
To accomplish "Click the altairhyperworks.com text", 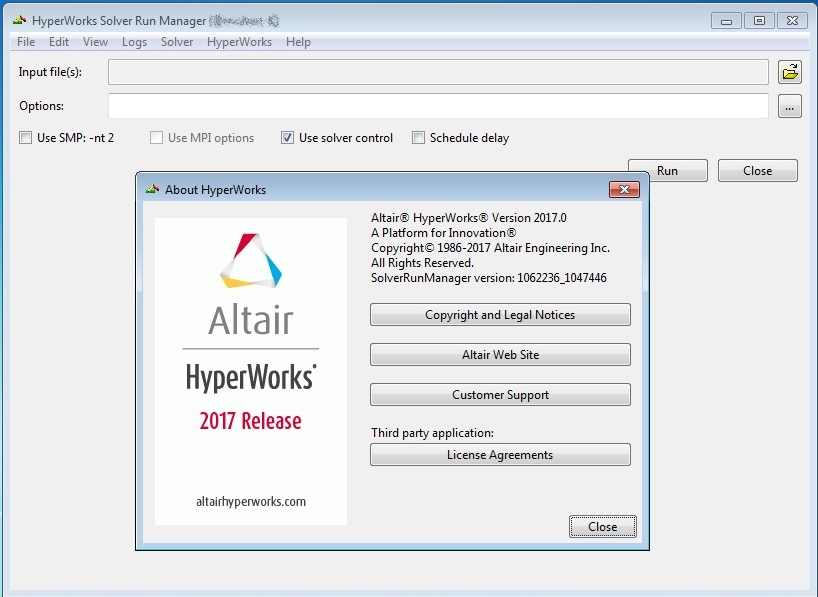I will (x=251, y=502).
